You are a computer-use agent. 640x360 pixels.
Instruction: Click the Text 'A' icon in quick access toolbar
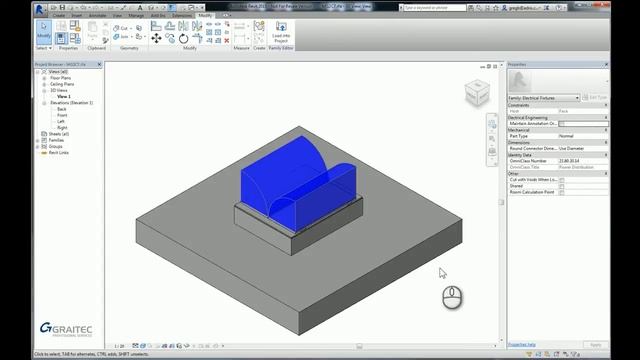[x=140, y=8]
